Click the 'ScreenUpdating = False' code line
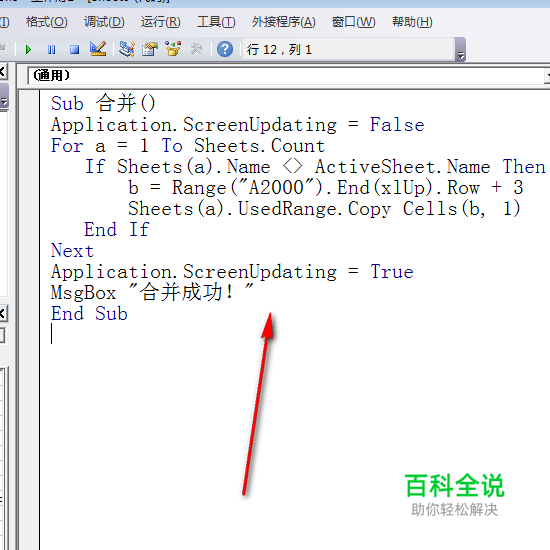550x550 pixels. coord(238,125)
